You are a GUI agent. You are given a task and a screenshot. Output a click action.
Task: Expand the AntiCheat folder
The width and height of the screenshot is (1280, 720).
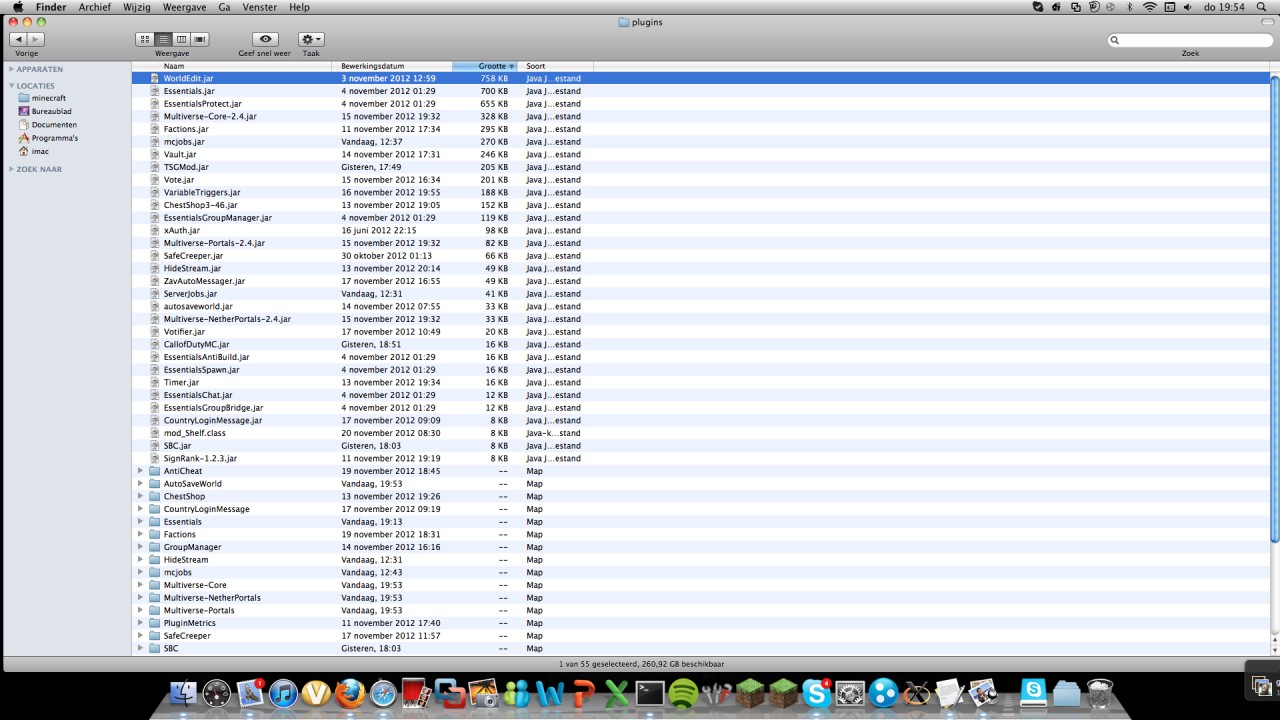pyautogui.click(x=140, y=471)
